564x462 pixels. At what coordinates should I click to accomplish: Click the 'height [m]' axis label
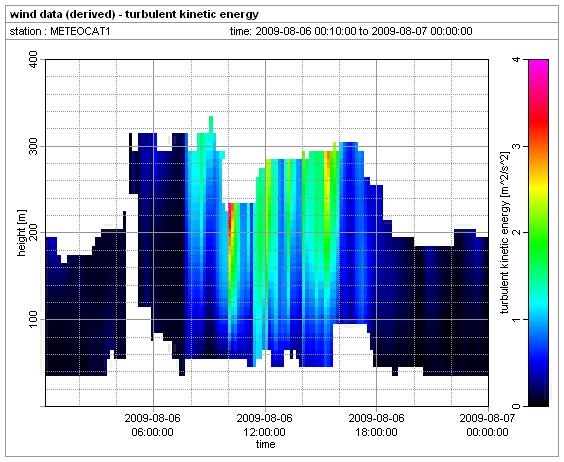coord(22,233)
